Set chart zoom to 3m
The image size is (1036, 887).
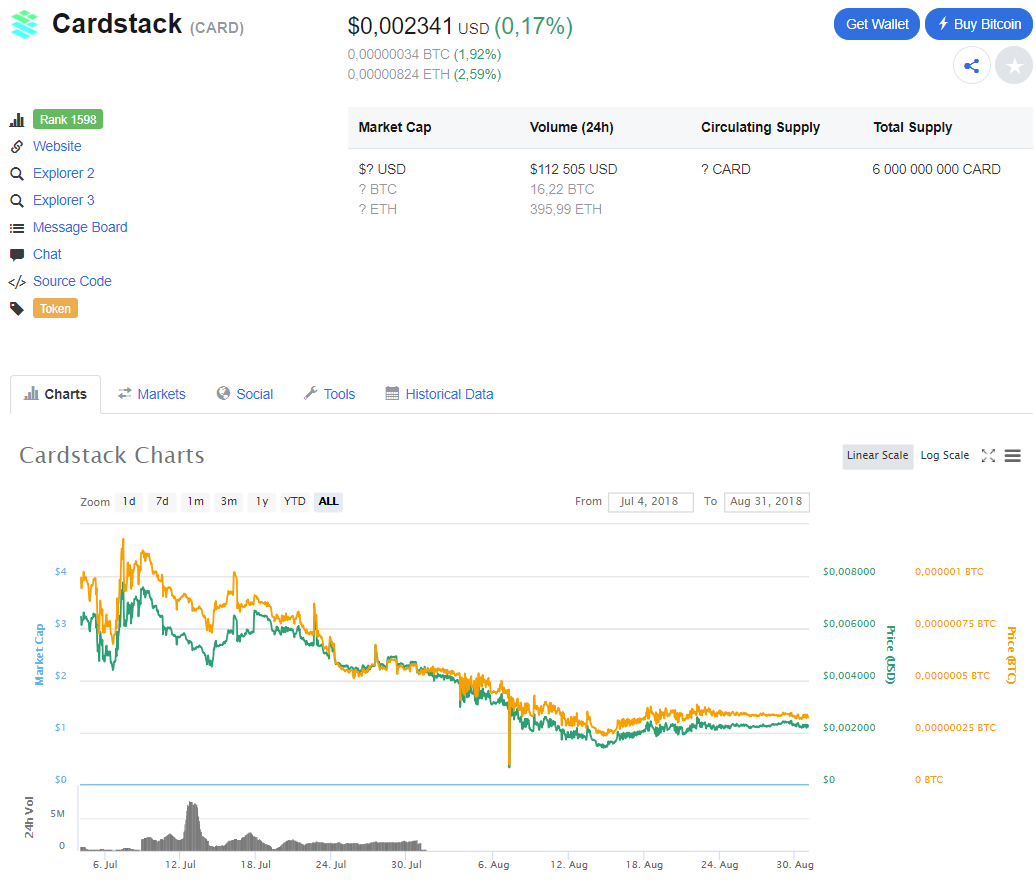pos(229,502)
